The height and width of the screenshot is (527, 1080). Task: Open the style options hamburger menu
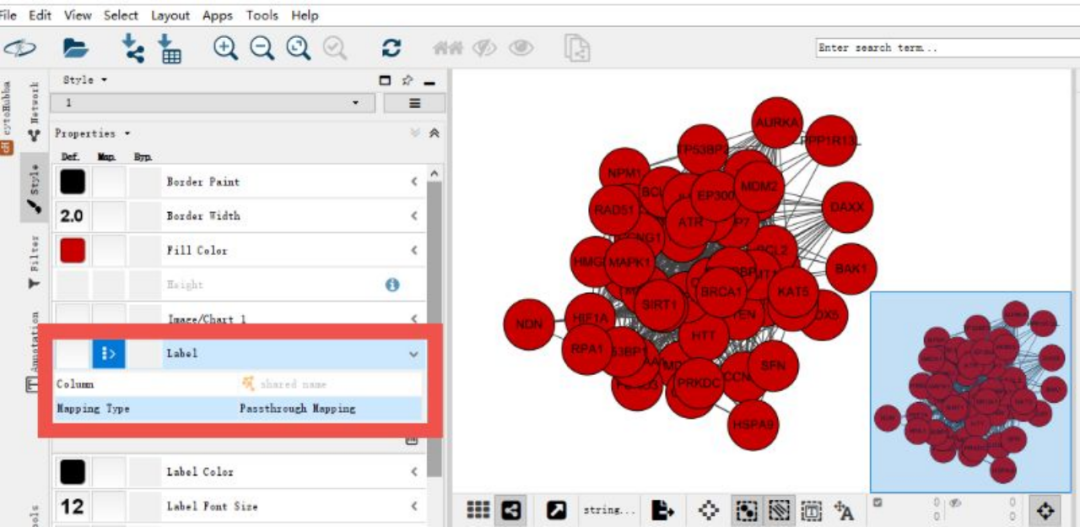(415, 103)
